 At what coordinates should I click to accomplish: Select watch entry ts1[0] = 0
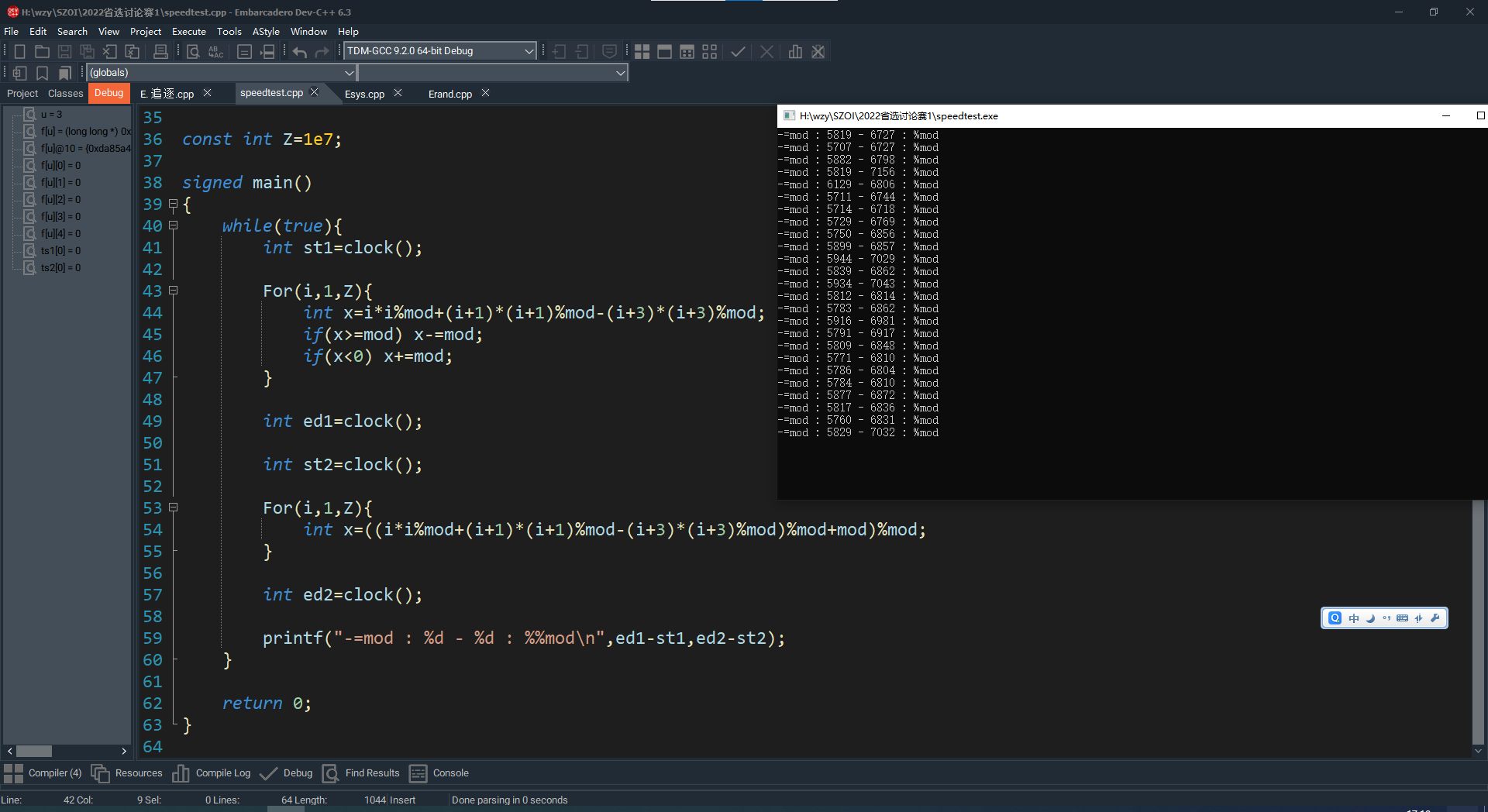(60, 251)
